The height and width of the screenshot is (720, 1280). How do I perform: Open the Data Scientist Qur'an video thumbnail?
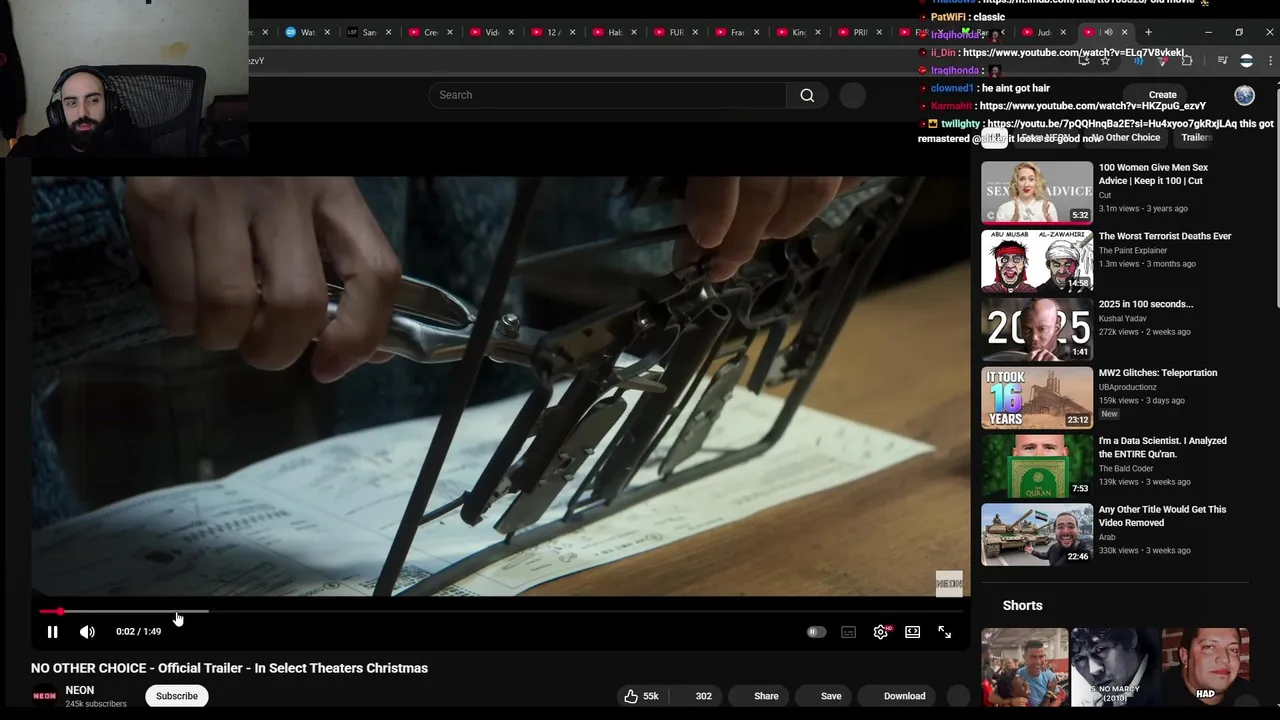pos(1037,466)
